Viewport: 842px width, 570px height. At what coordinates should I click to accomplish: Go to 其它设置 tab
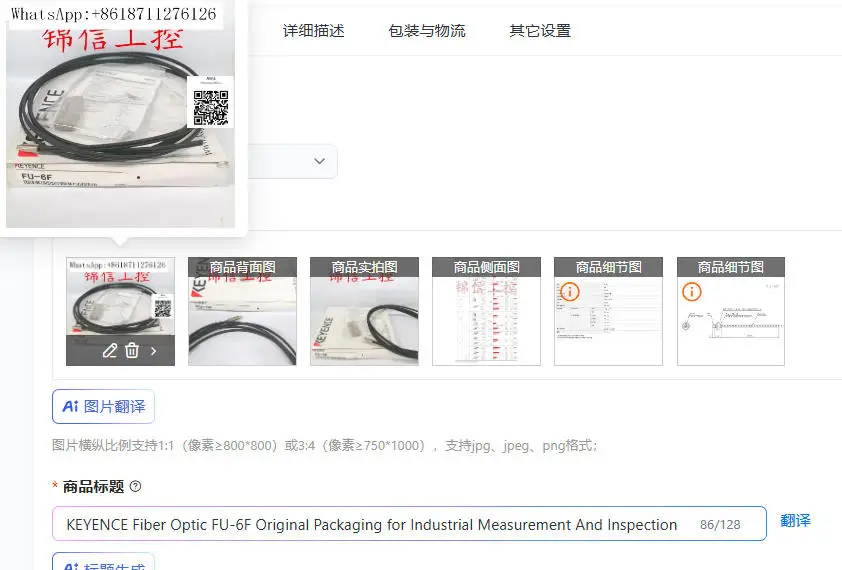[540, 31]
